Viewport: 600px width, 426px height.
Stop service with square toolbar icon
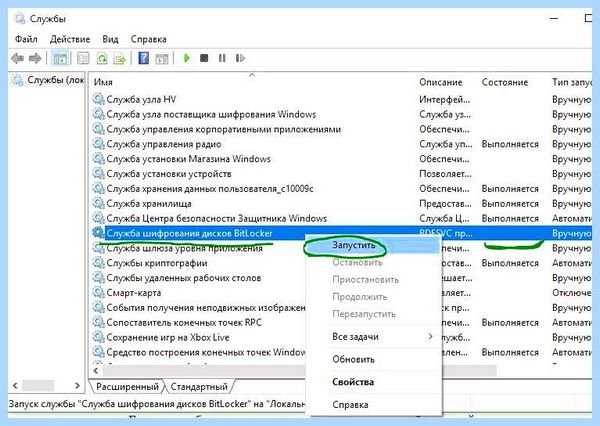[204, 58]
